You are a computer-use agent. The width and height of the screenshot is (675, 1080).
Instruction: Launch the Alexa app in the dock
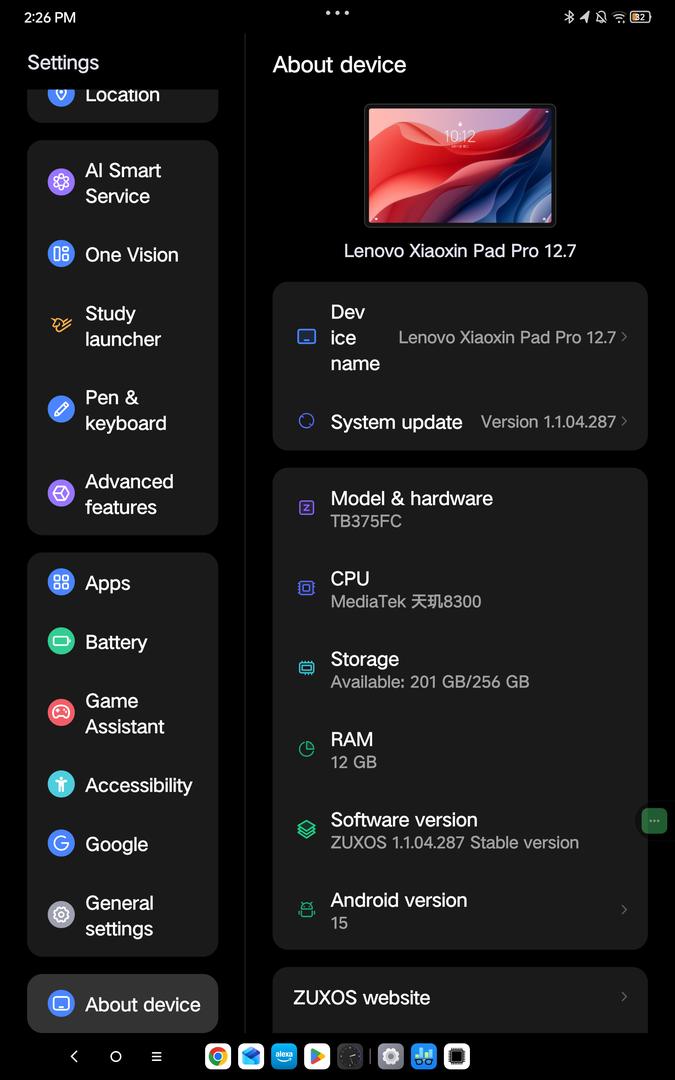(284, 1056)
